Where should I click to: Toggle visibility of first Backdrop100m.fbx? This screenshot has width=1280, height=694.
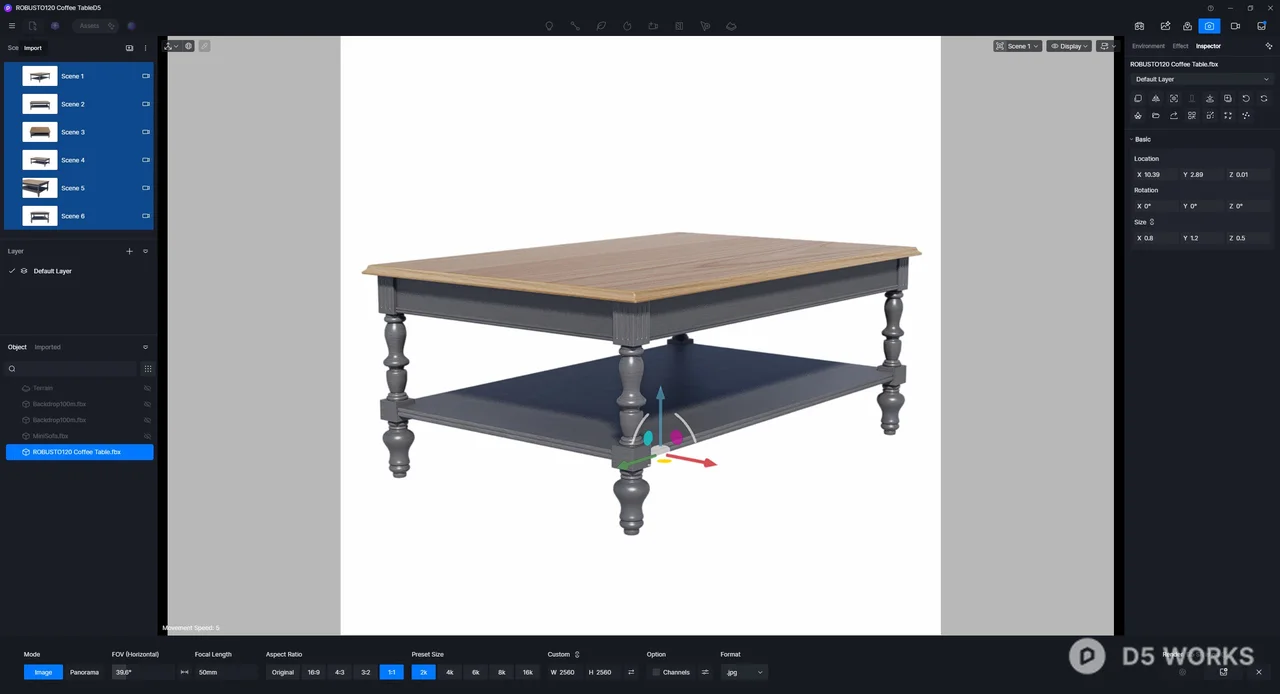pyautogui.click(x=147, y=404)
